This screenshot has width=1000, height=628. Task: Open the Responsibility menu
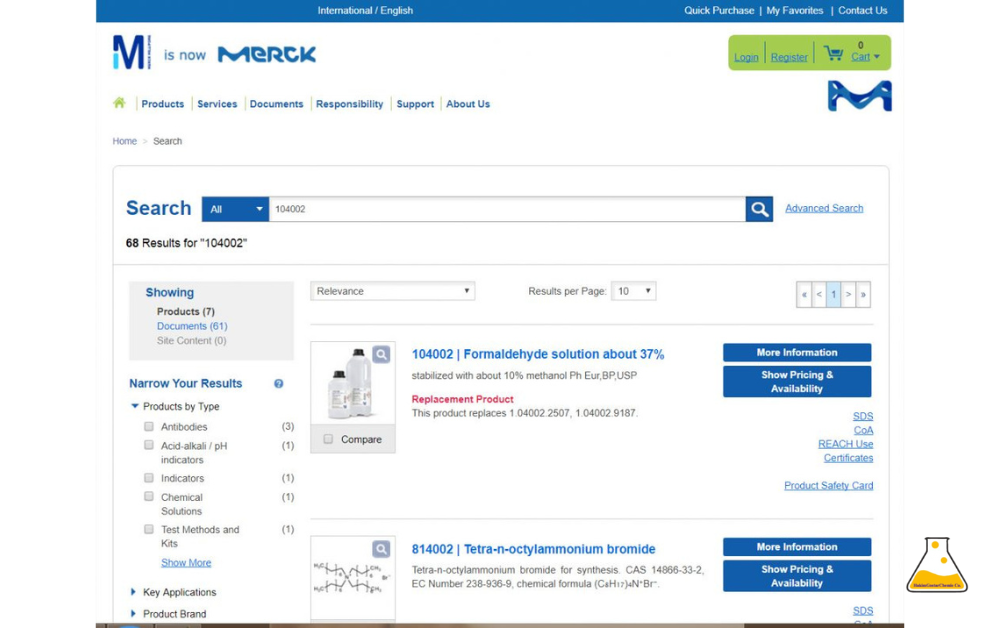[349, 104]
